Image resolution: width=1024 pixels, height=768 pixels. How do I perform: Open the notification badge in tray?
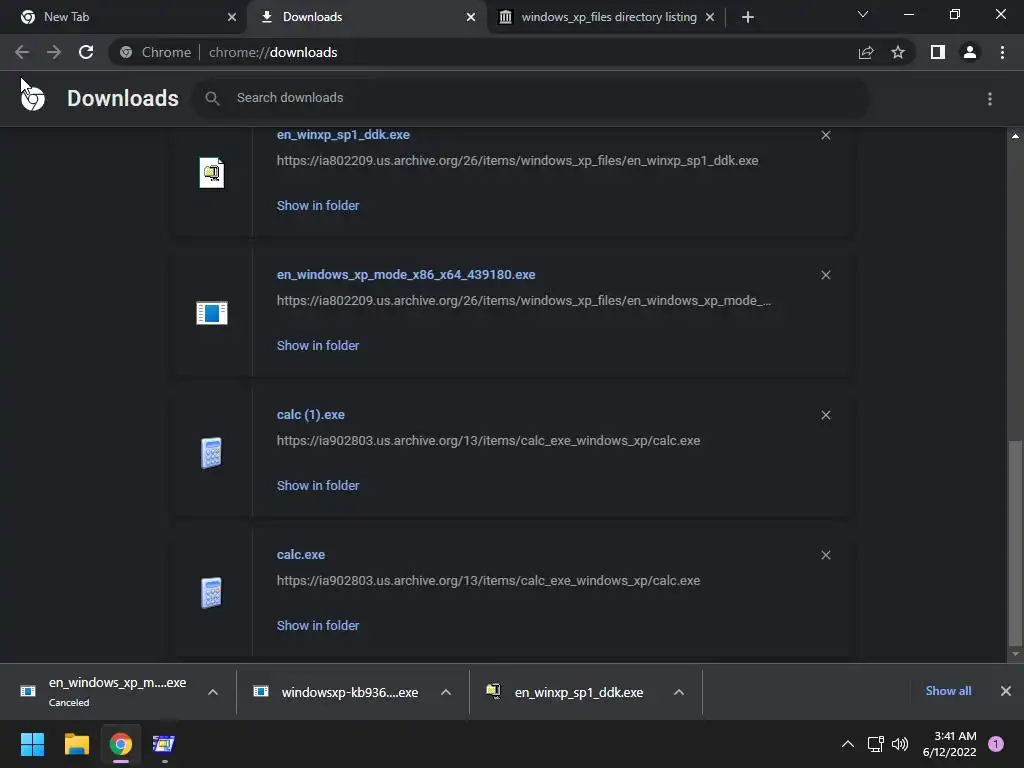[996, 744]
